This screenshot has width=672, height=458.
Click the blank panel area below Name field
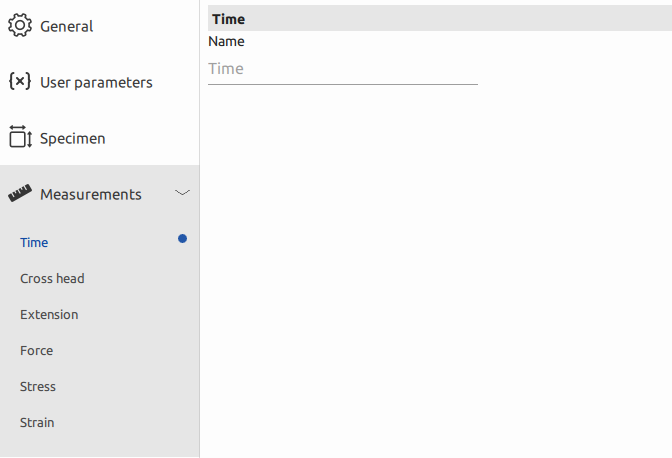click(436, 270)
